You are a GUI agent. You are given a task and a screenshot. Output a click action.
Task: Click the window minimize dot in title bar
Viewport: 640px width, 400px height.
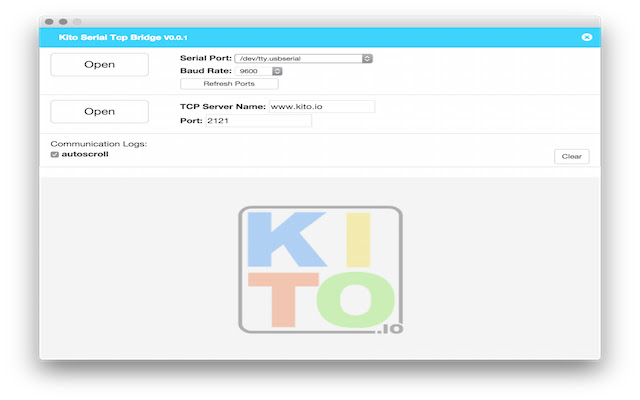tap(63, 22)
